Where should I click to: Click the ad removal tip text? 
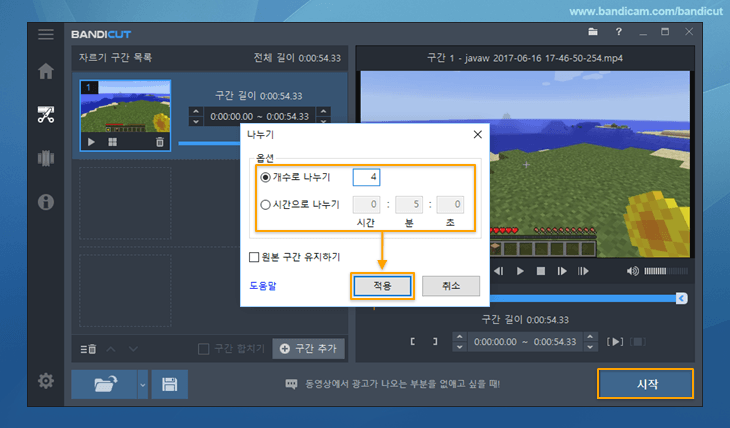point(402,384)
